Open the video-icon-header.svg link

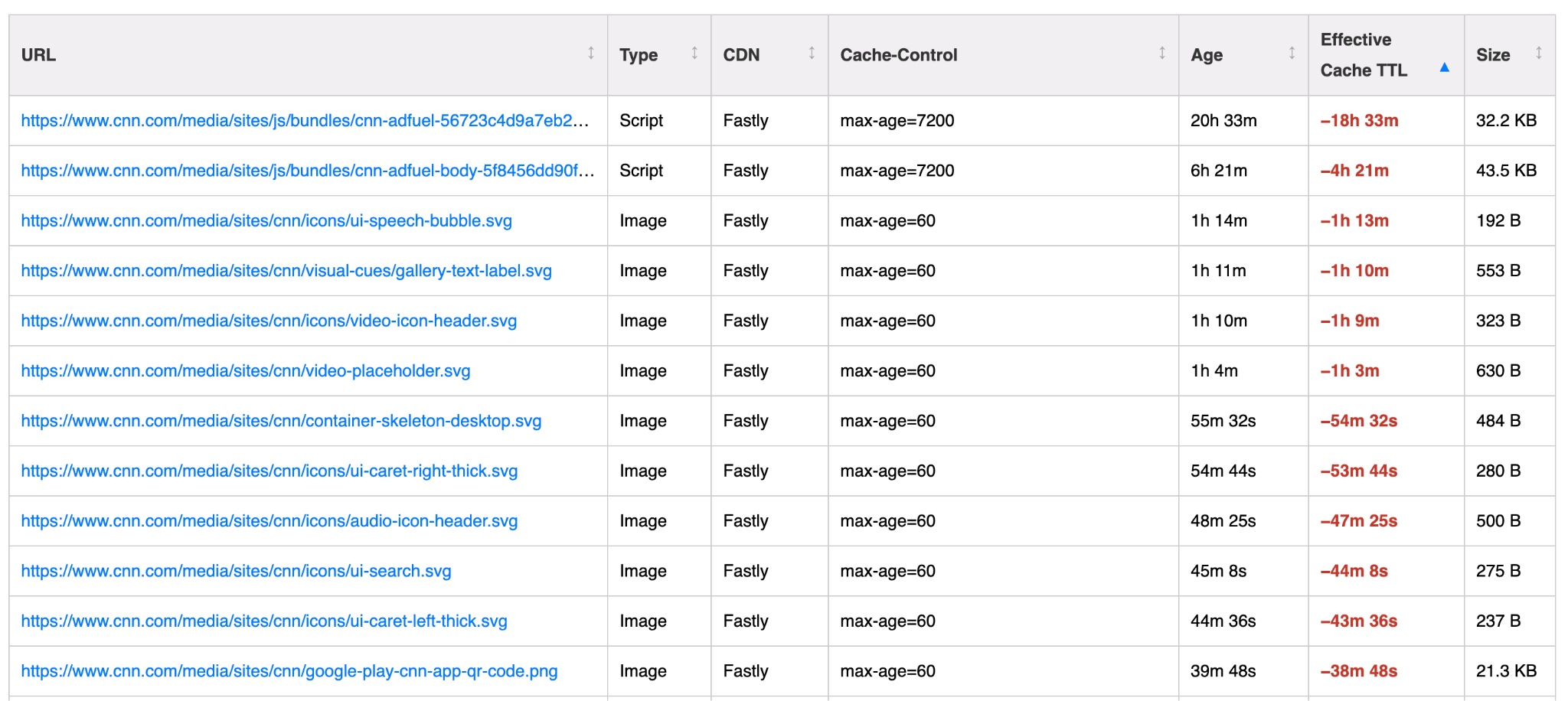(x=269, y=321)
